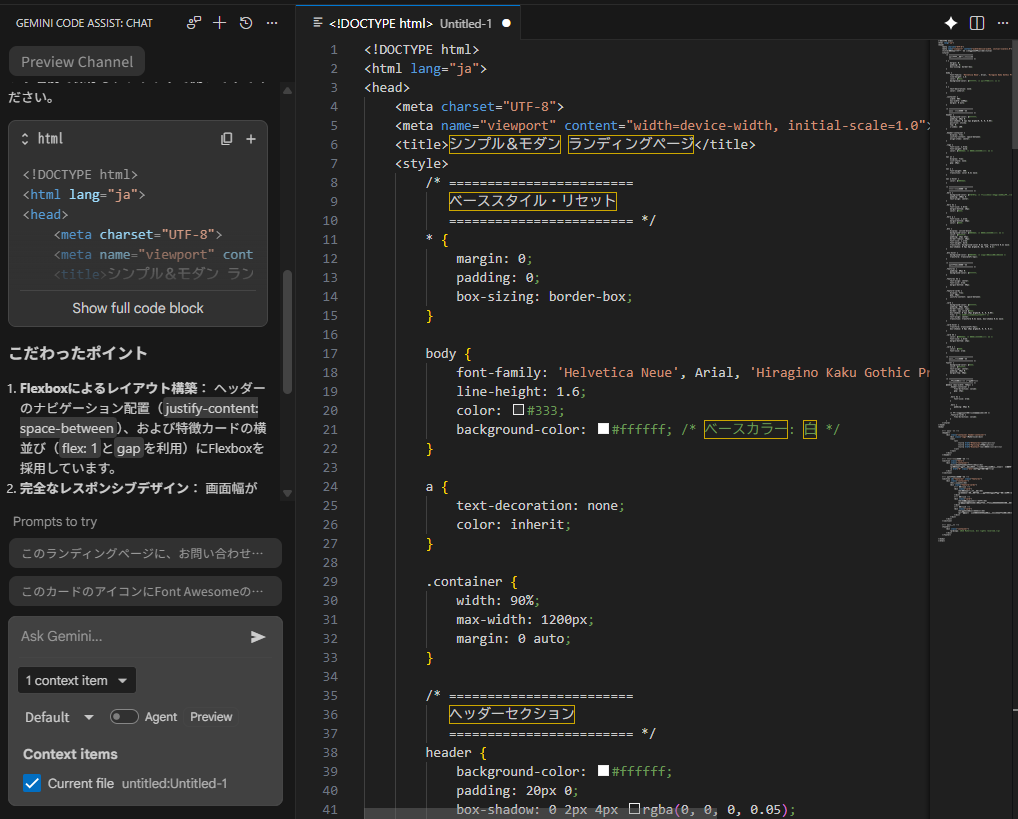Copy the html code block
The width and height of the screenshot is (1018, 819).
227,139
